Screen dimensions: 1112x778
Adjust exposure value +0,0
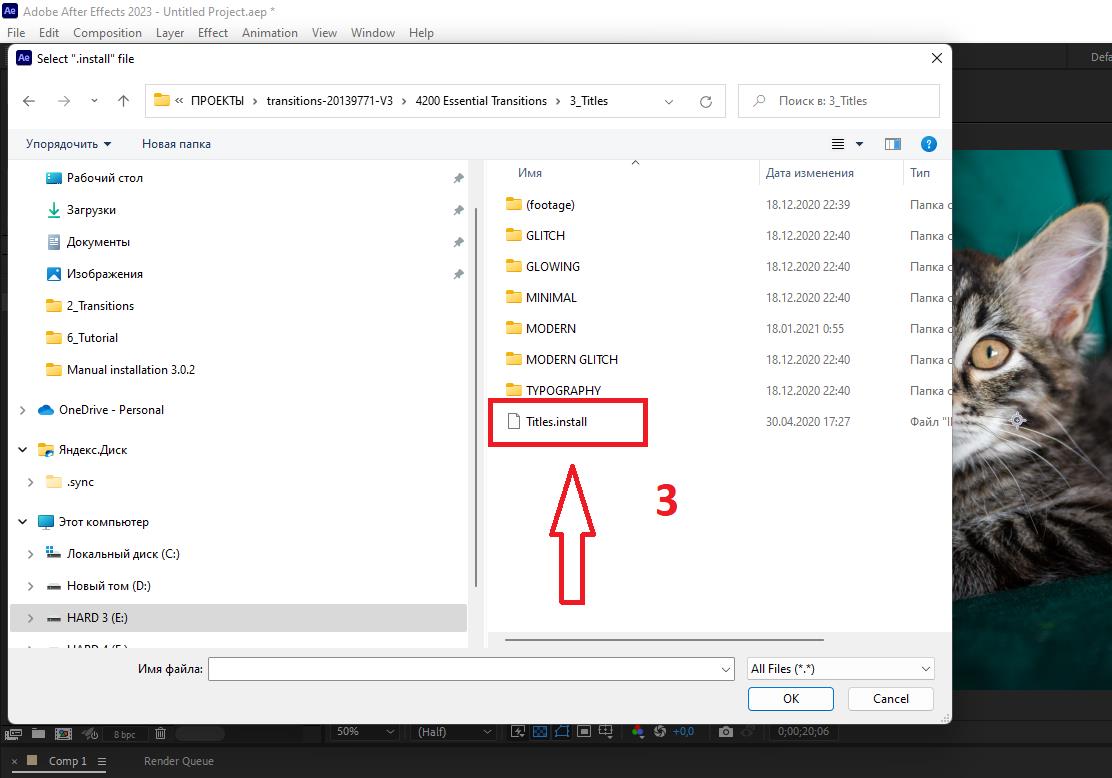pyautogui.click(x=683, y=731)
